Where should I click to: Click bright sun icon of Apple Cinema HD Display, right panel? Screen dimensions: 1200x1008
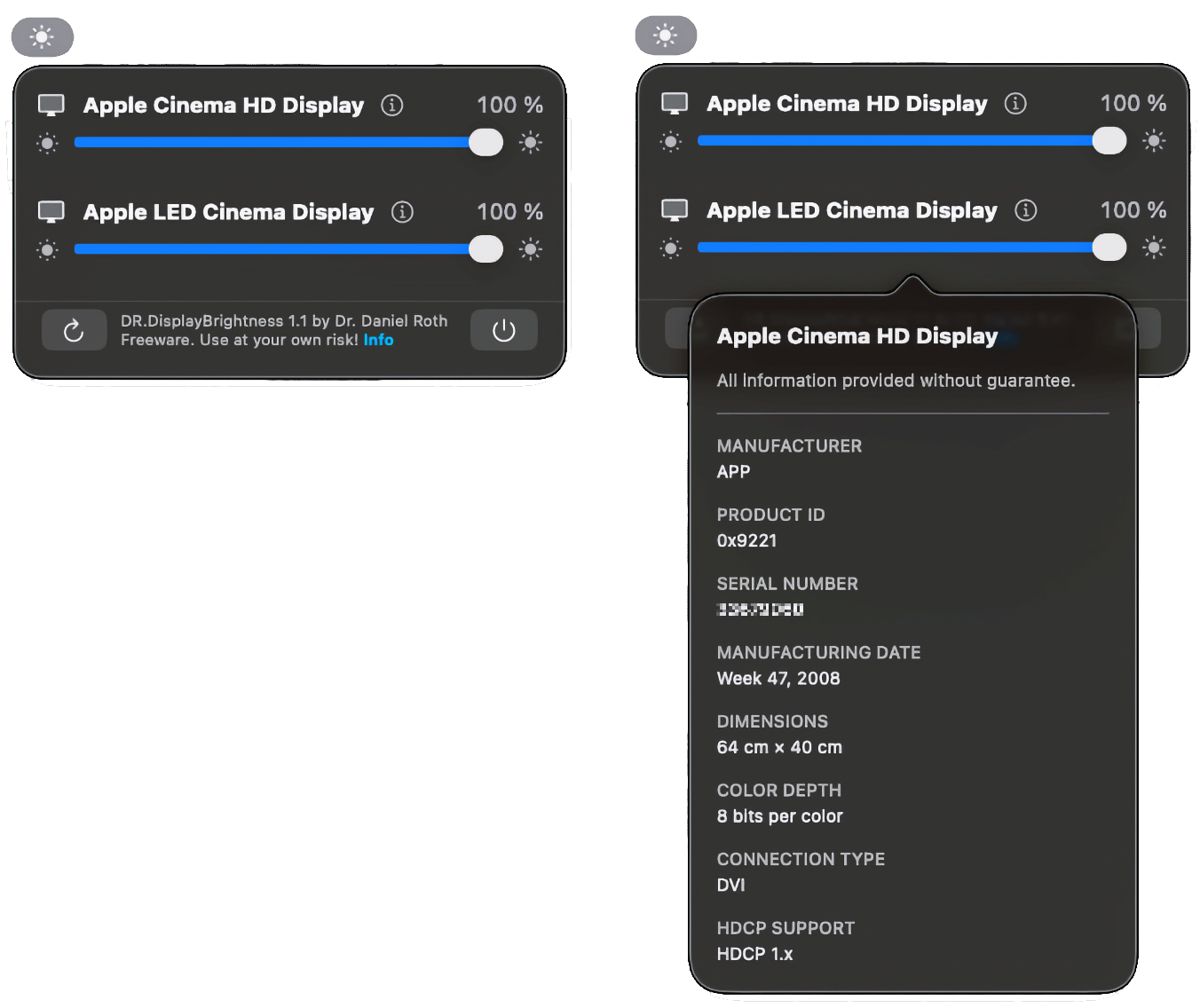(1154, 141)
